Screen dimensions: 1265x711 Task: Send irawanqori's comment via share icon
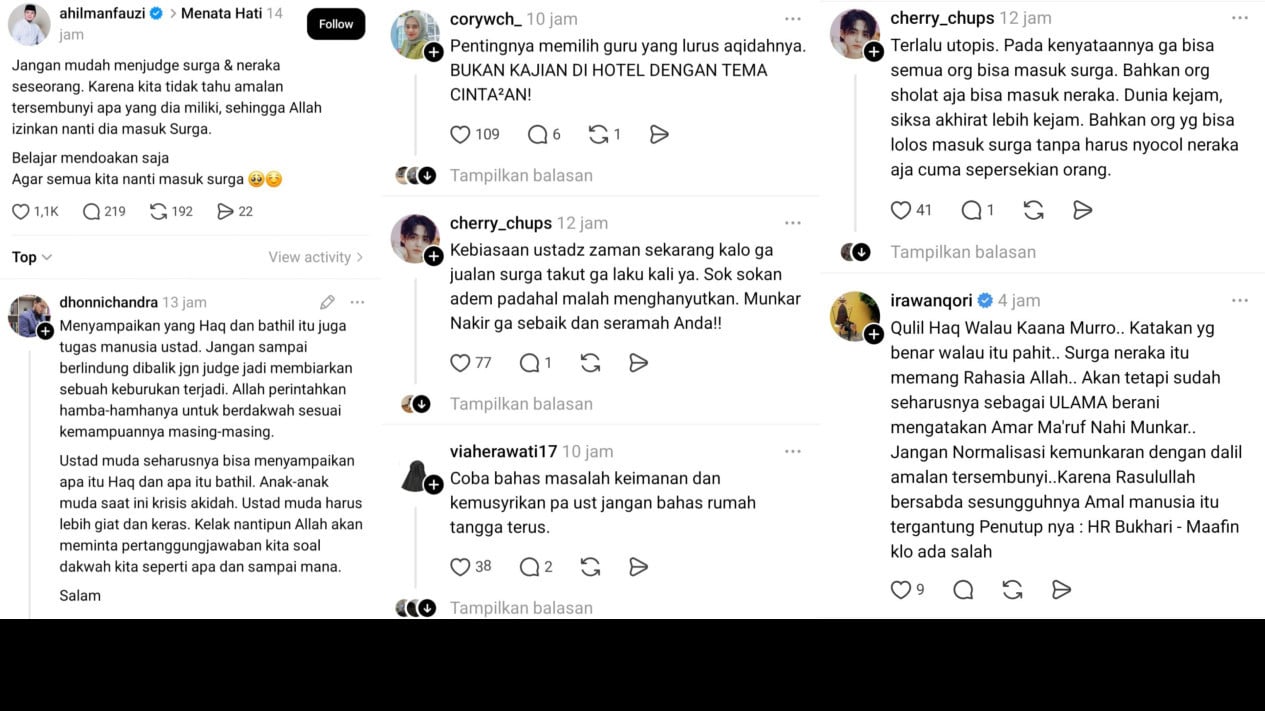coord(1062,590)
